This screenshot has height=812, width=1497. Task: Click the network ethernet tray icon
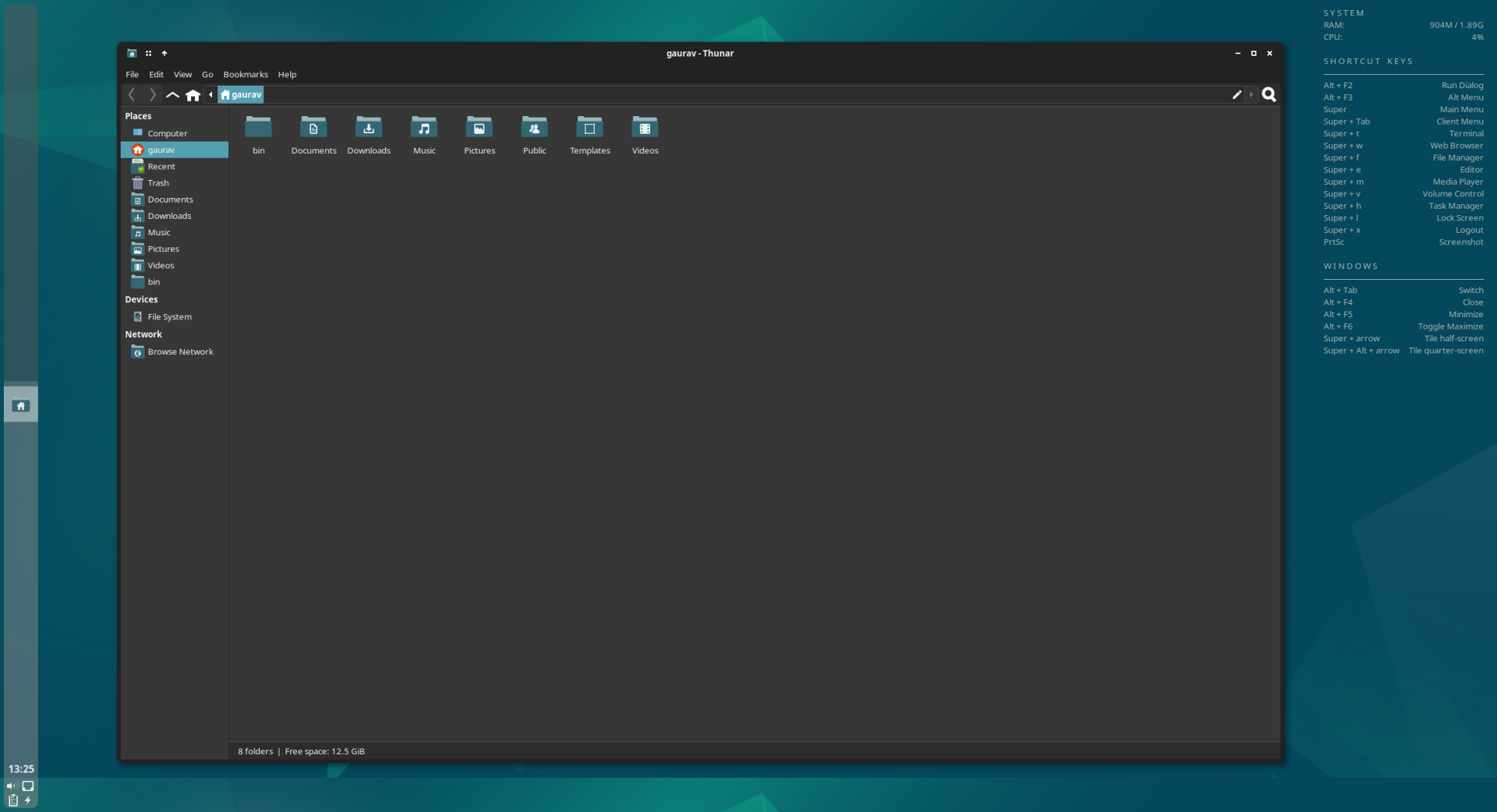click(28, 786)
